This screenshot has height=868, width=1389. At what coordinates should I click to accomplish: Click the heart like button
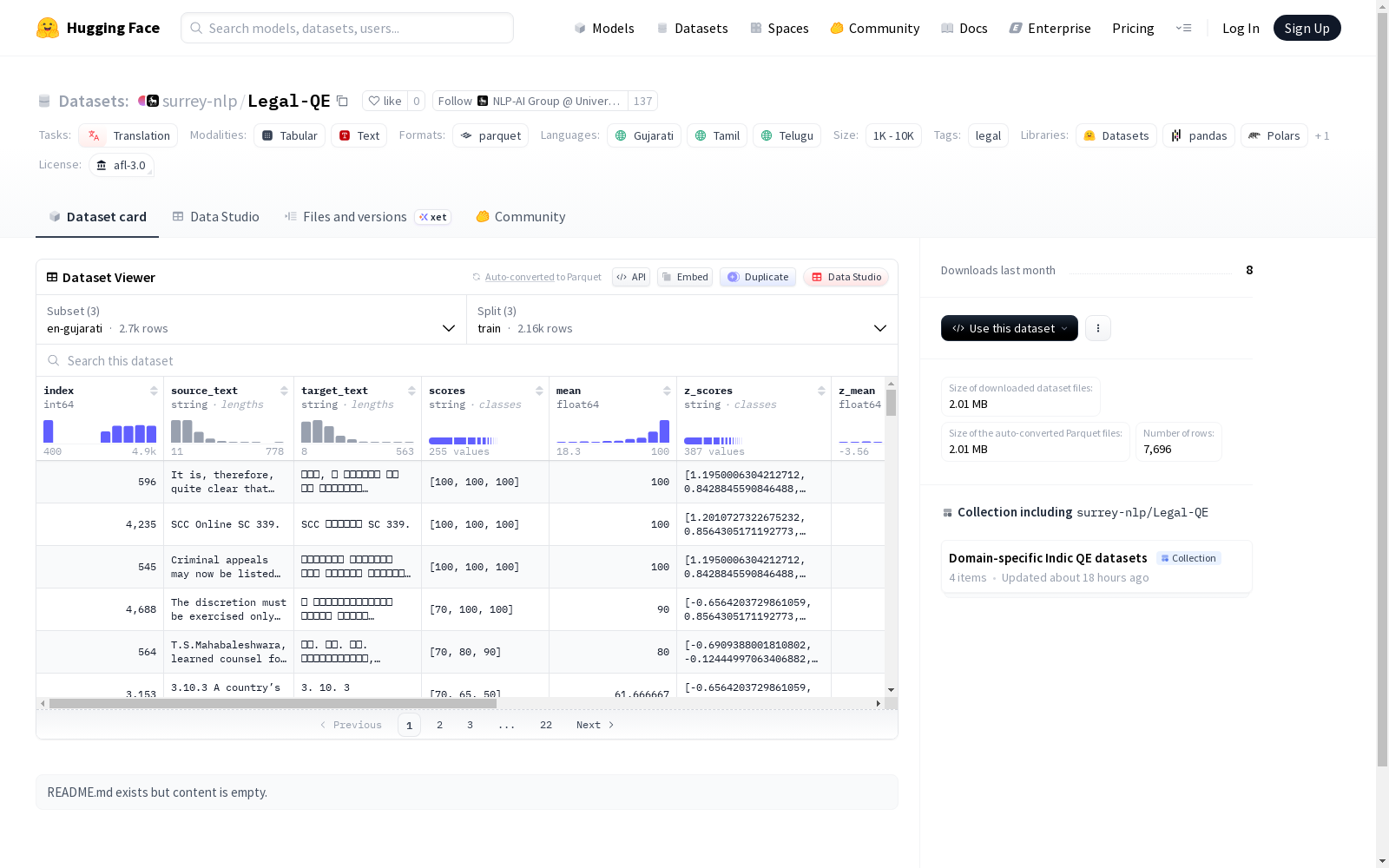click(x=385, y=101)
